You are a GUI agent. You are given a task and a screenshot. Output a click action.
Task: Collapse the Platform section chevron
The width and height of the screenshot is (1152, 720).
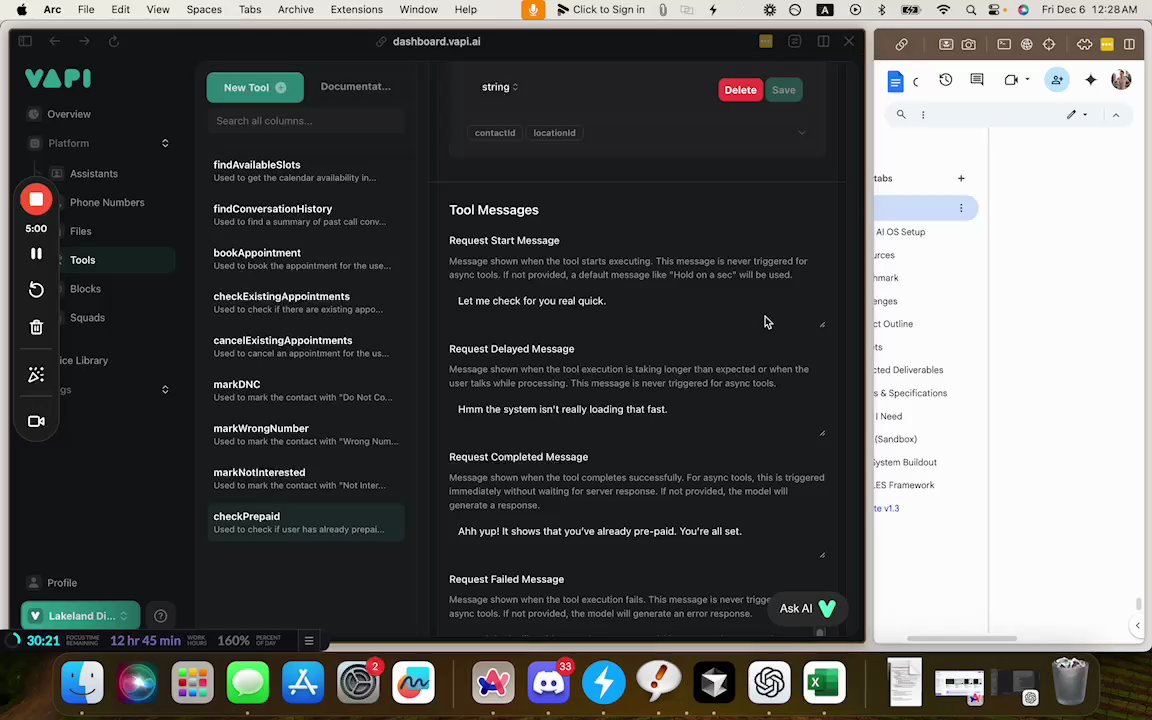(165, 143)
